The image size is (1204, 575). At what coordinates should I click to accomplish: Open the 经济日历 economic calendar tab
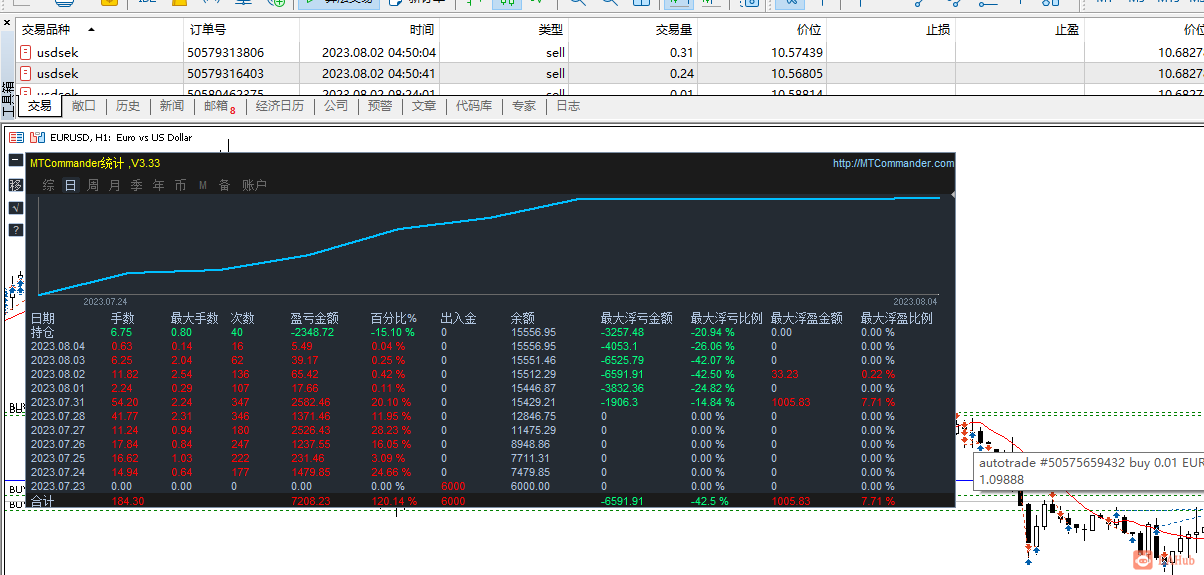tap(280, 106)
